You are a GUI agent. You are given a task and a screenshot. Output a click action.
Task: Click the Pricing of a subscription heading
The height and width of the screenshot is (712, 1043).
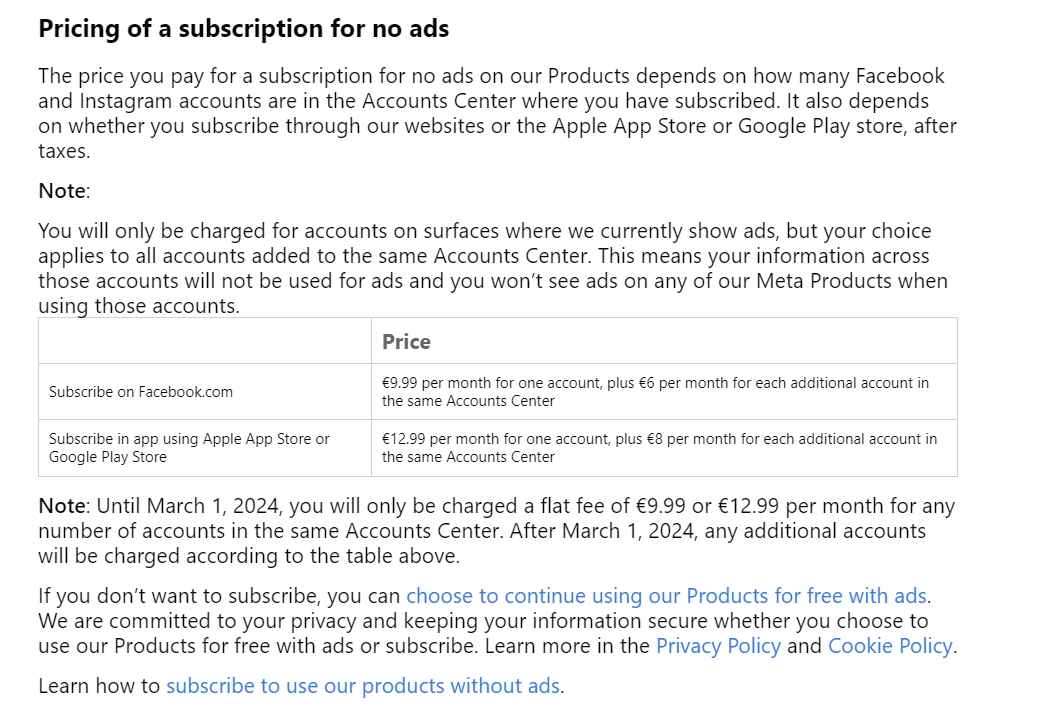click(x=243, y=29)
